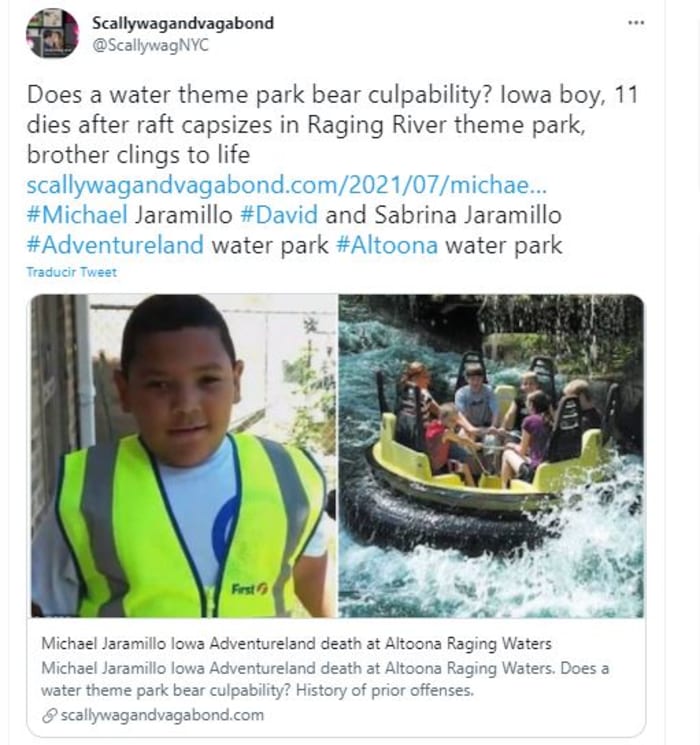Open the Scallywagandvagabond profile avatar
Screen dimensions: 700x745
coord(52,33)
